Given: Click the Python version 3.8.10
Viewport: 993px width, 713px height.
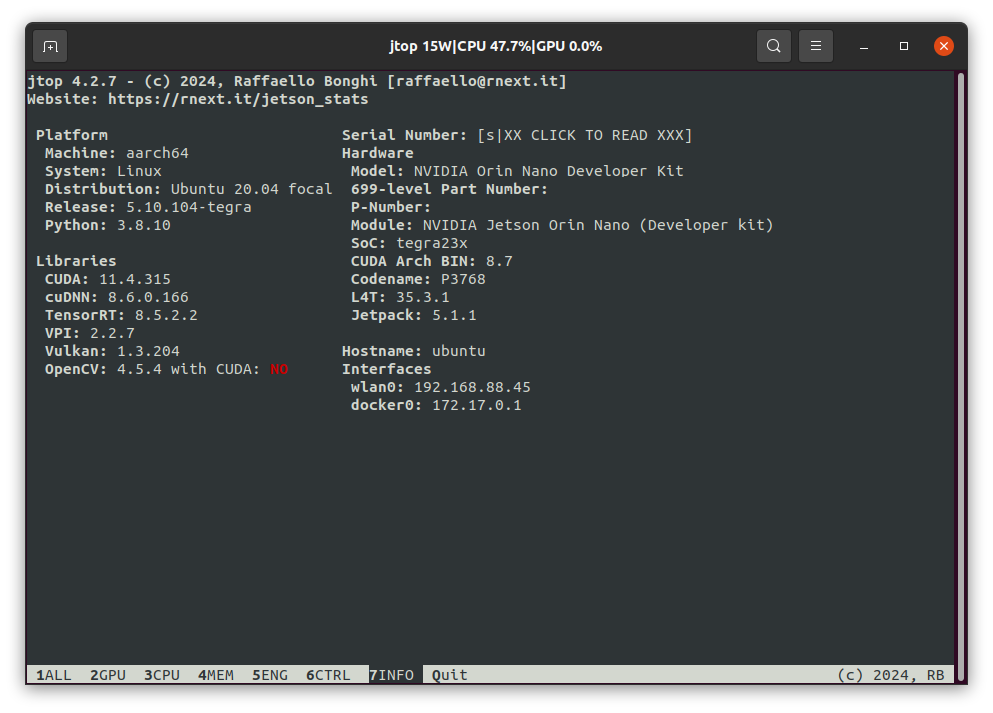Looking at the screenshot, I should coord(144,225).
